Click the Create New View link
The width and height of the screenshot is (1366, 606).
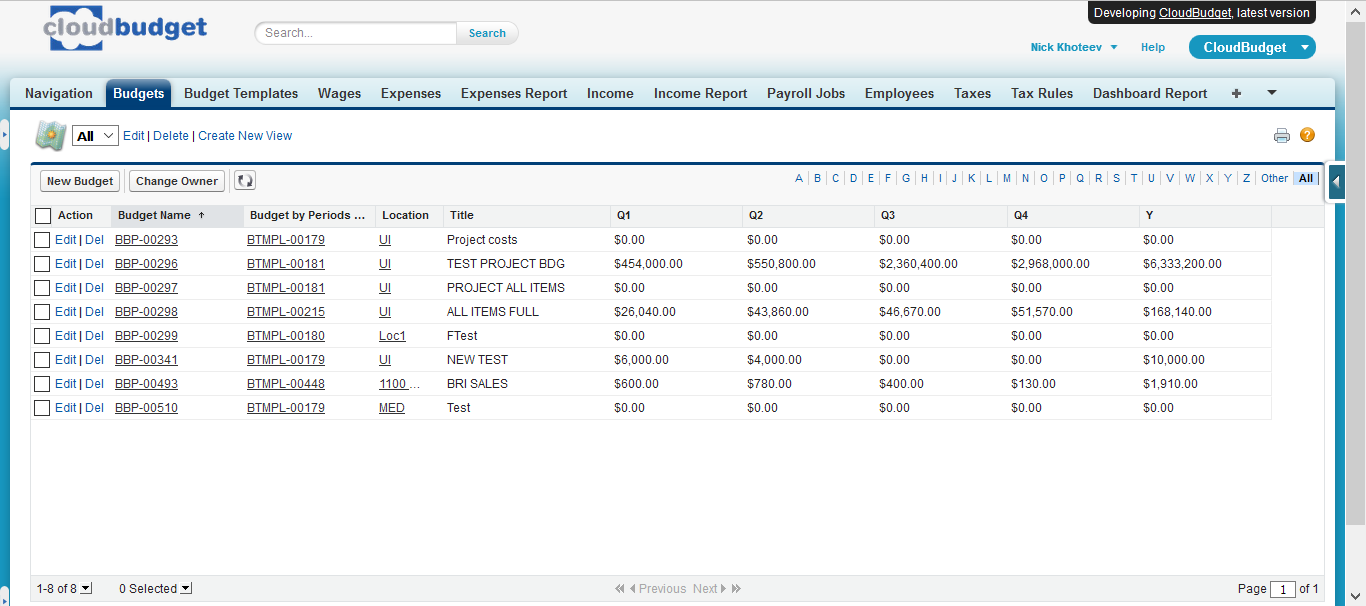click(x=245, y=135)
